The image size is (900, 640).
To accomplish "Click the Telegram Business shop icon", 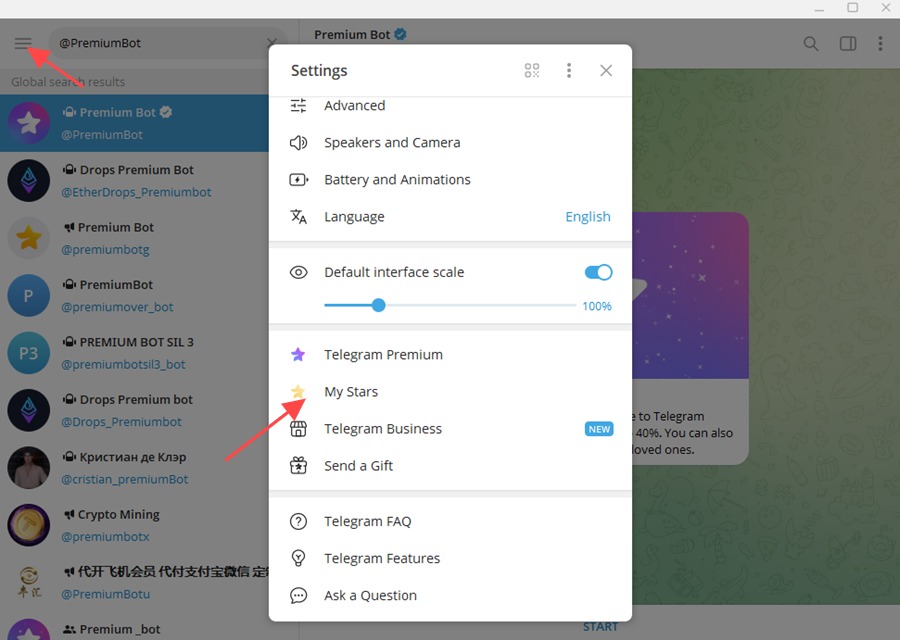I will tap(298, 429).
